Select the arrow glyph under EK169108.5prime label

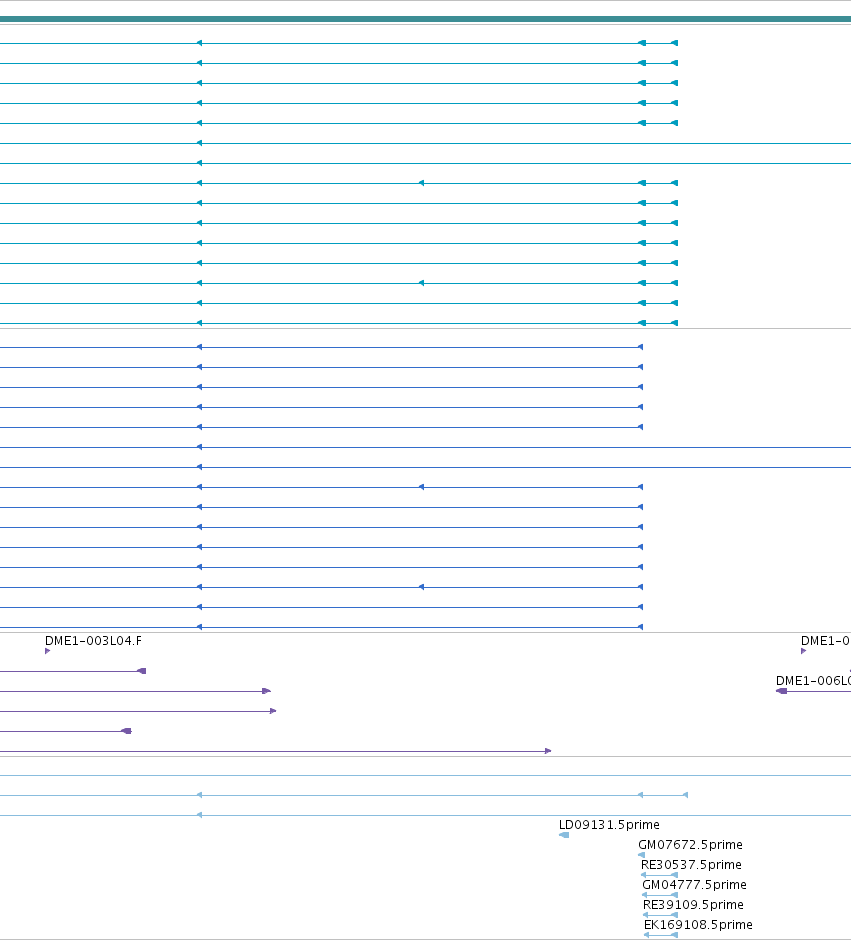pos(660,935)
